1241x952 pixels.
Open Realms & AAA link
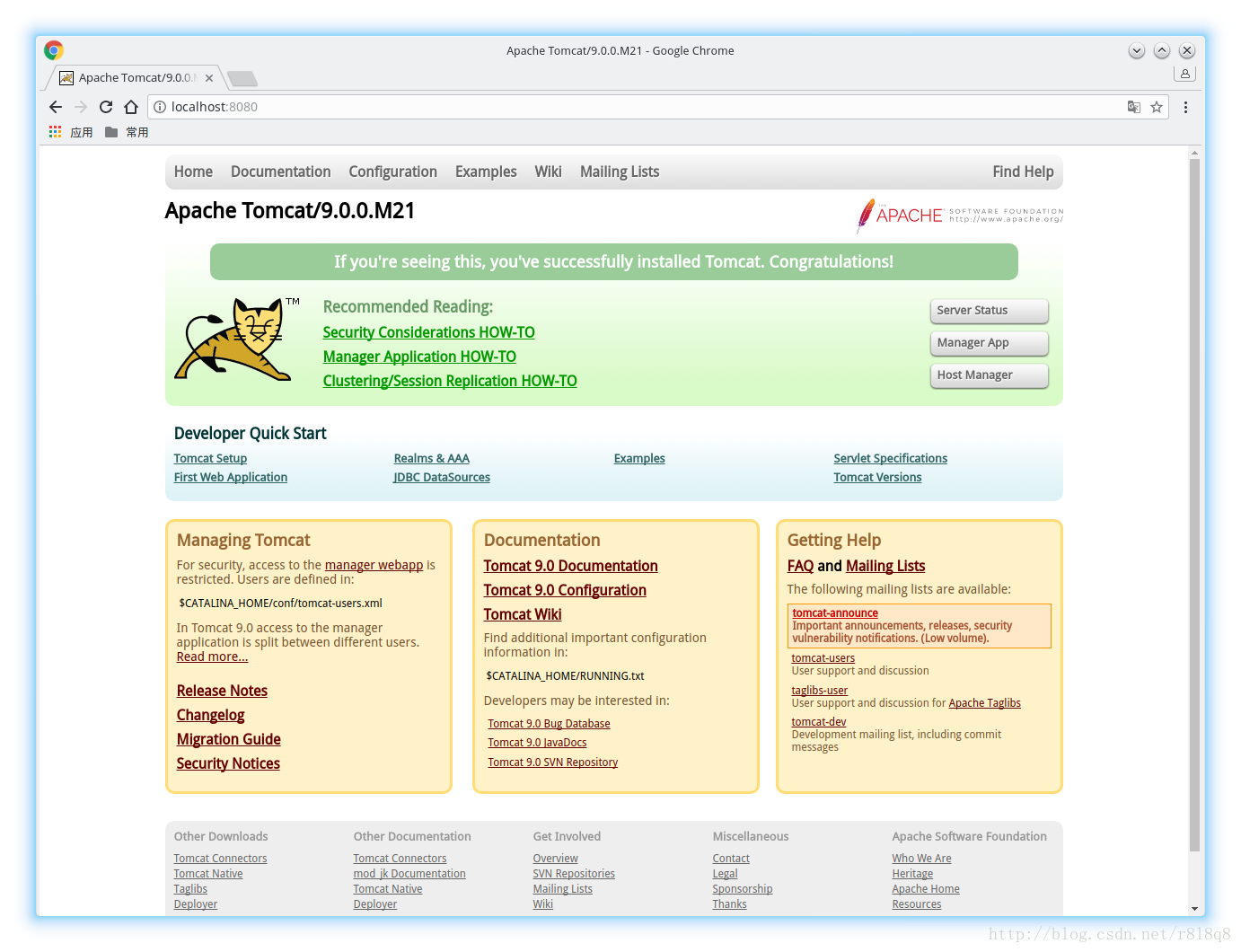point(432,458)
